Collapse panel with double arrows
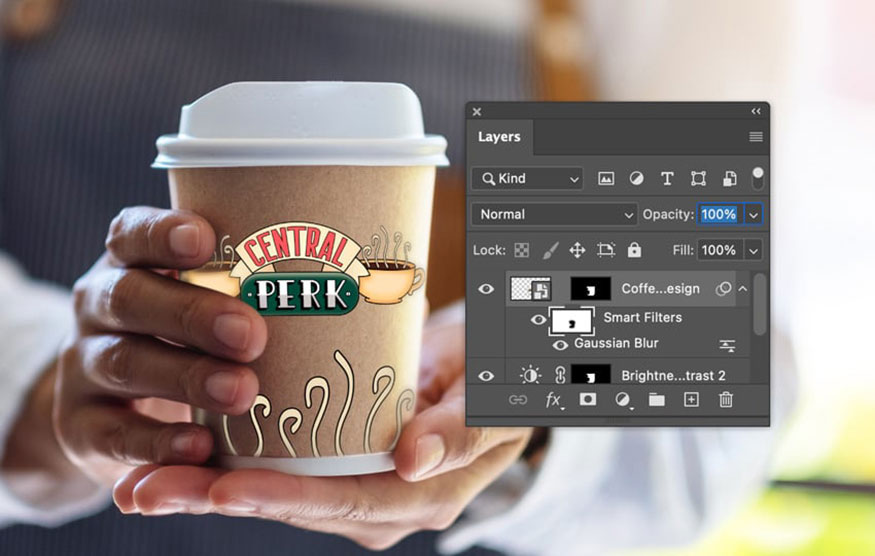 click(756, 112)
